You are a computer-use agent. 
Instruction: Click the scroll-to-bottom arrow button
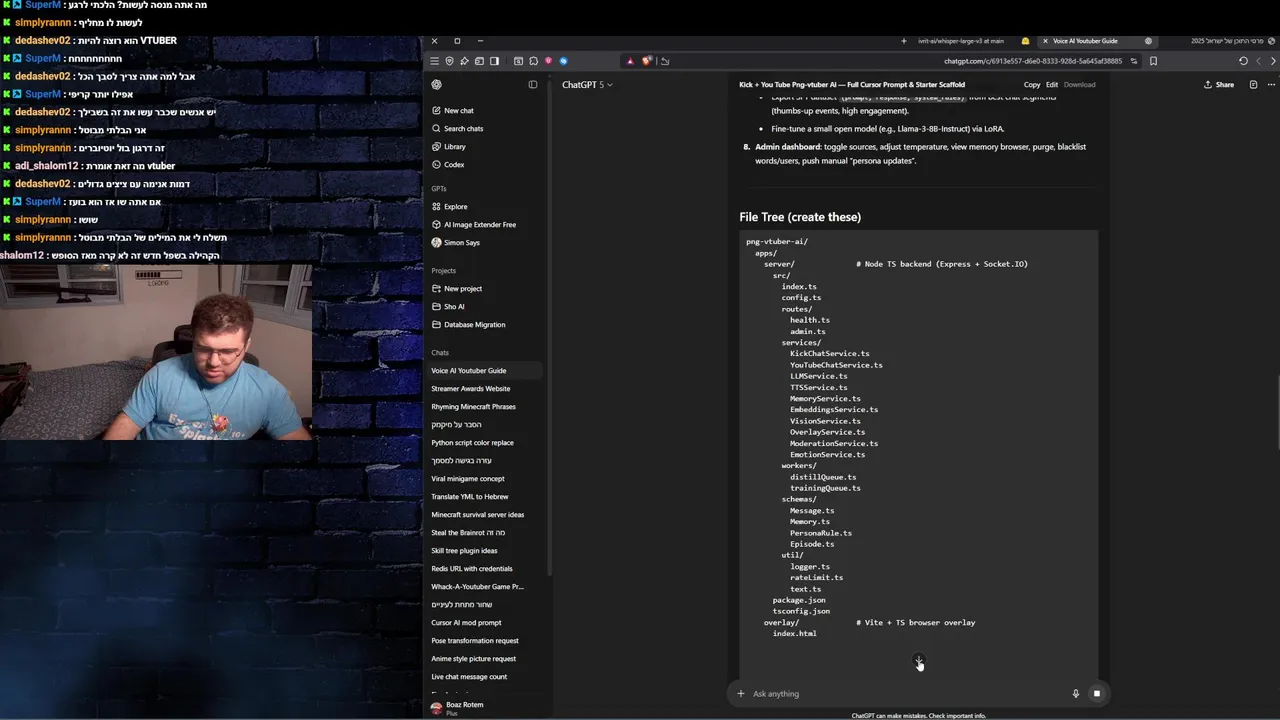(x=919, y=662)
